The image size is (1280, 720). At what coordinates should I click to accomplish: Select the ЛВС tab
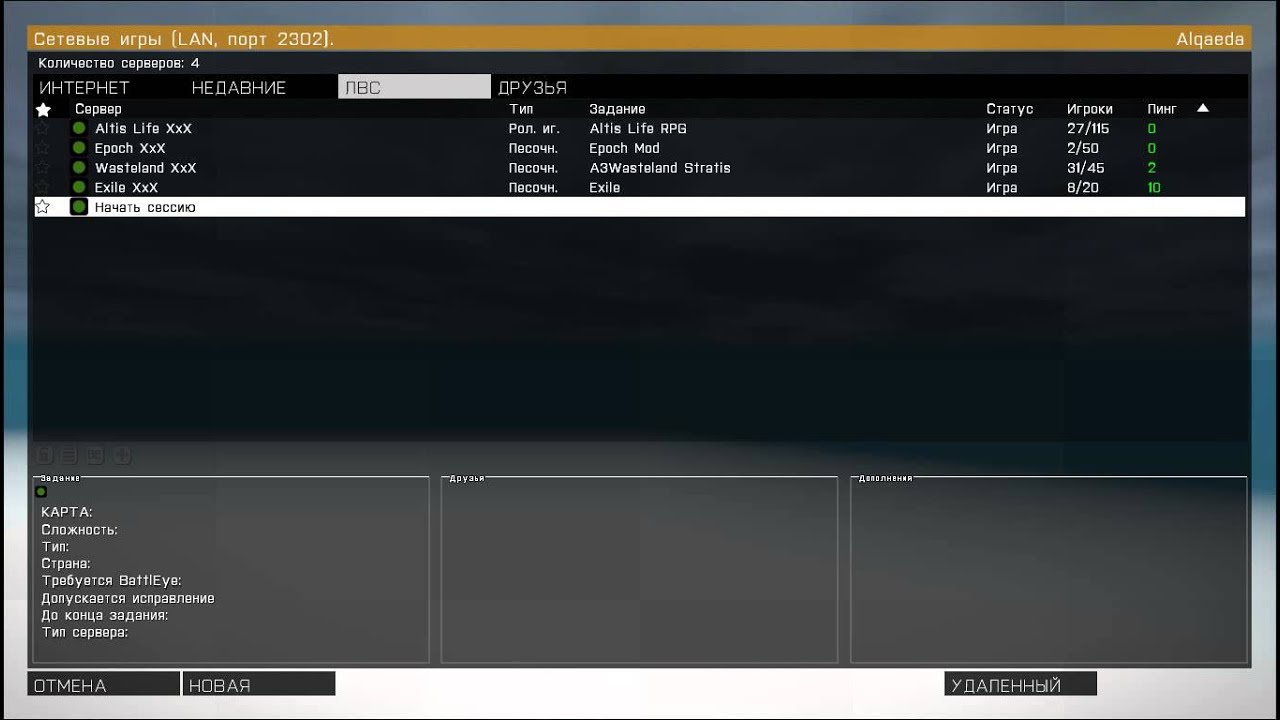point(414,87)
